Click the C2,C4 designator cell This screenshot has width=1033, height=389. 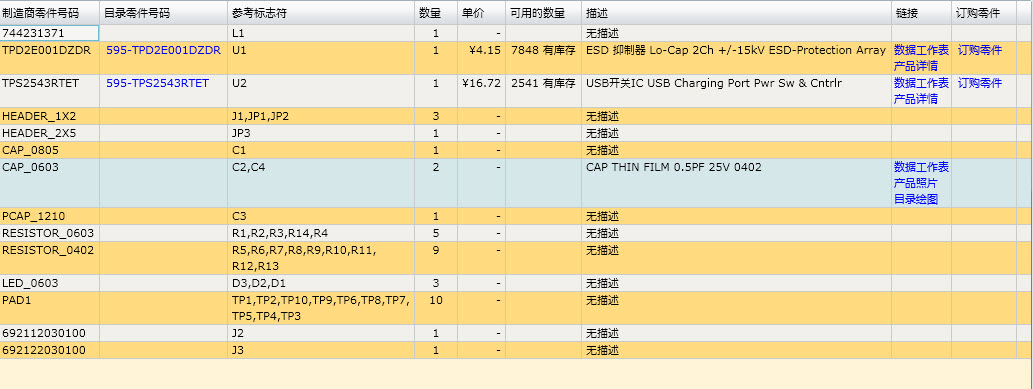[x=321, y=183]
